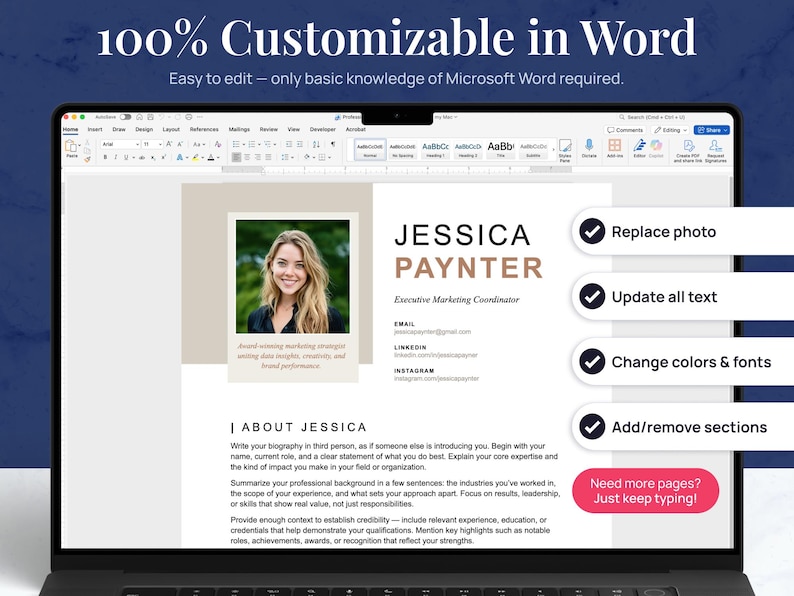Switch to the Layout tab
Screen dimensions: 794x596
pos(171,130)
